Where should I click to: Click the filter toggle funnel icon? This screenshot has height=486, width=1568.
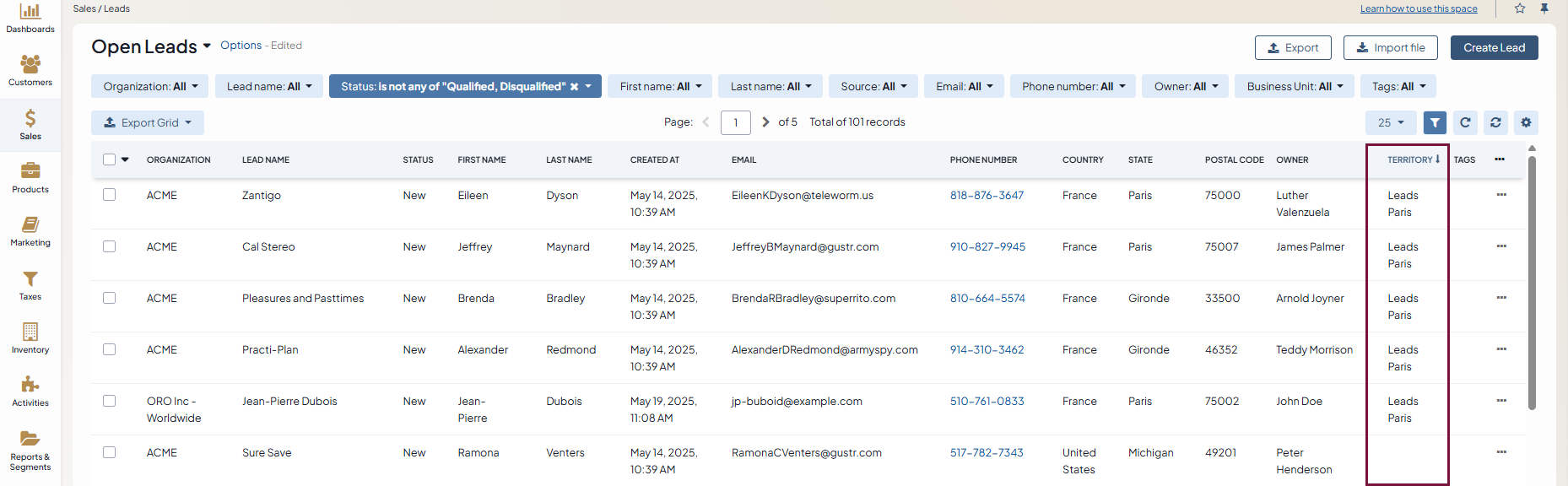coord(1435,123)
